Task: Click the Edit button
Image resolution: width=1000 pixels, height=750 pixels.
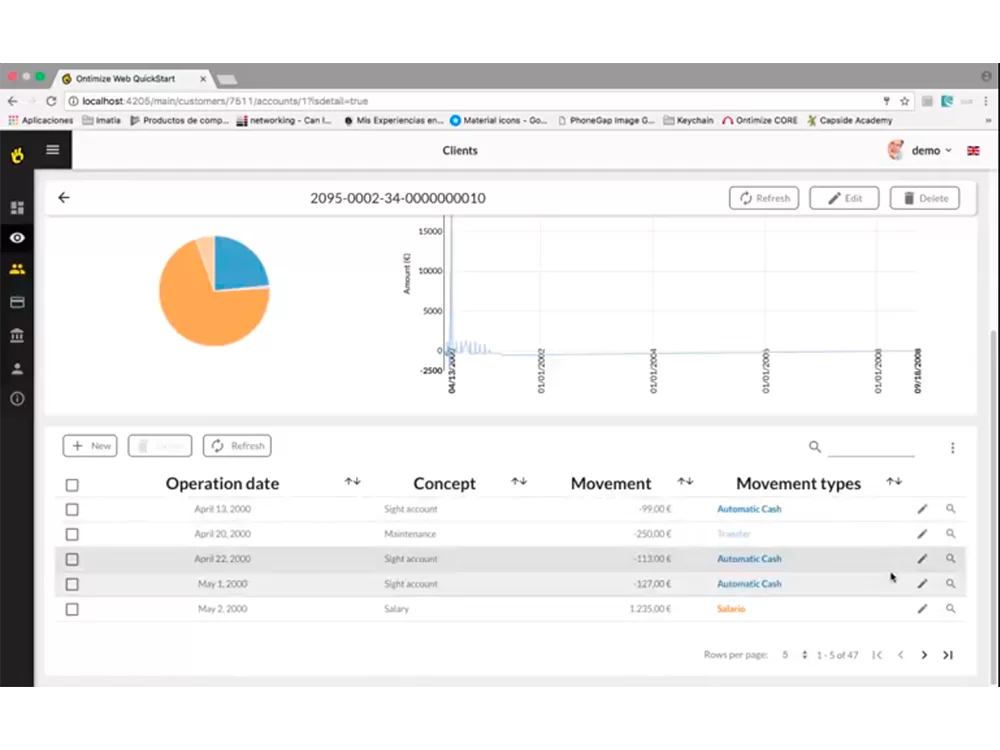Action: click(844, 198)
